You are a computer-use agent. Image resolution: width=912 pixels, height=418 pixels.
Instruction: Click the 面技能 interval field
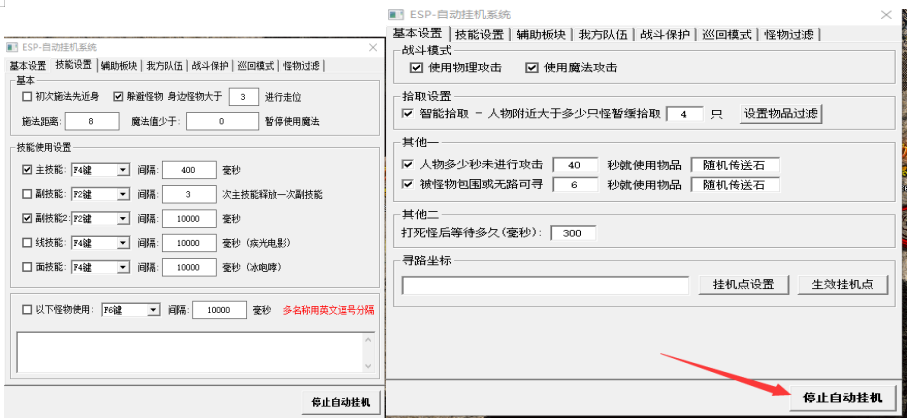(x=188, y=267)
